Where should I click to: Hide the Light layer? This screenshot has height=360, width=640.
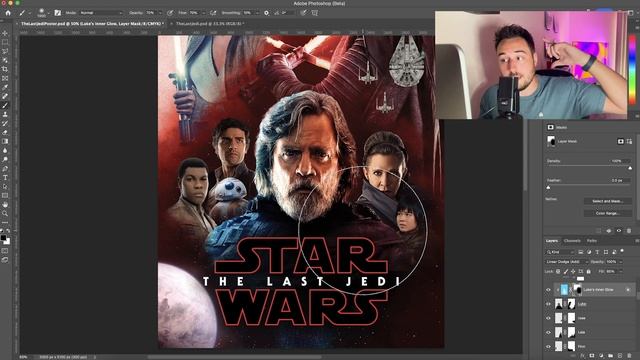[548, 304]
